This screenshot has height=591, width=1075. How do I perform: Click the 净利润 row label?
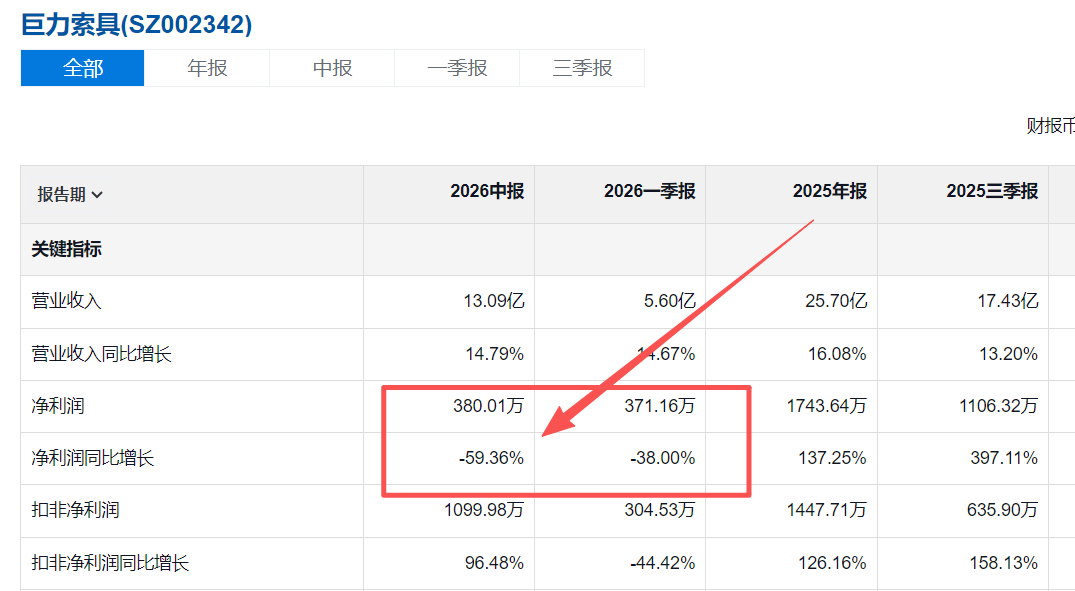click(x=58, y=406)
